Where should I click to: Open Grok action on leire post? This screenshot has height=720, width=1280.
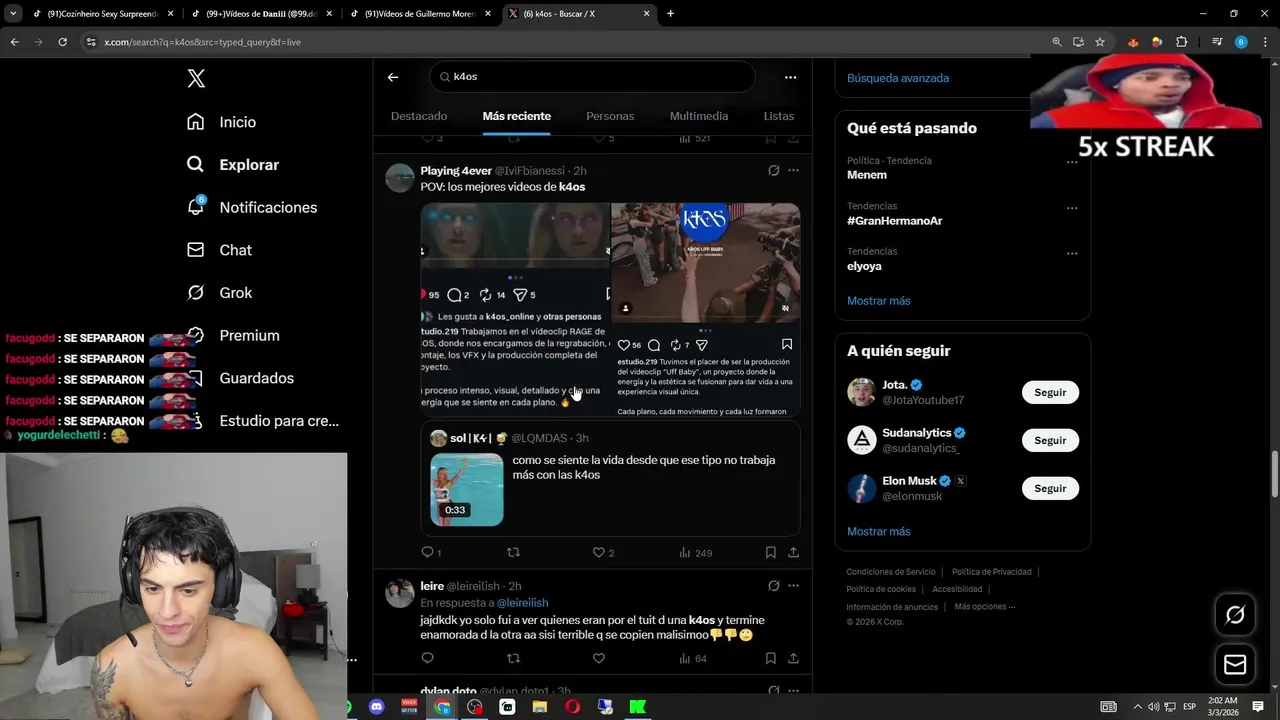pos(773,586)
